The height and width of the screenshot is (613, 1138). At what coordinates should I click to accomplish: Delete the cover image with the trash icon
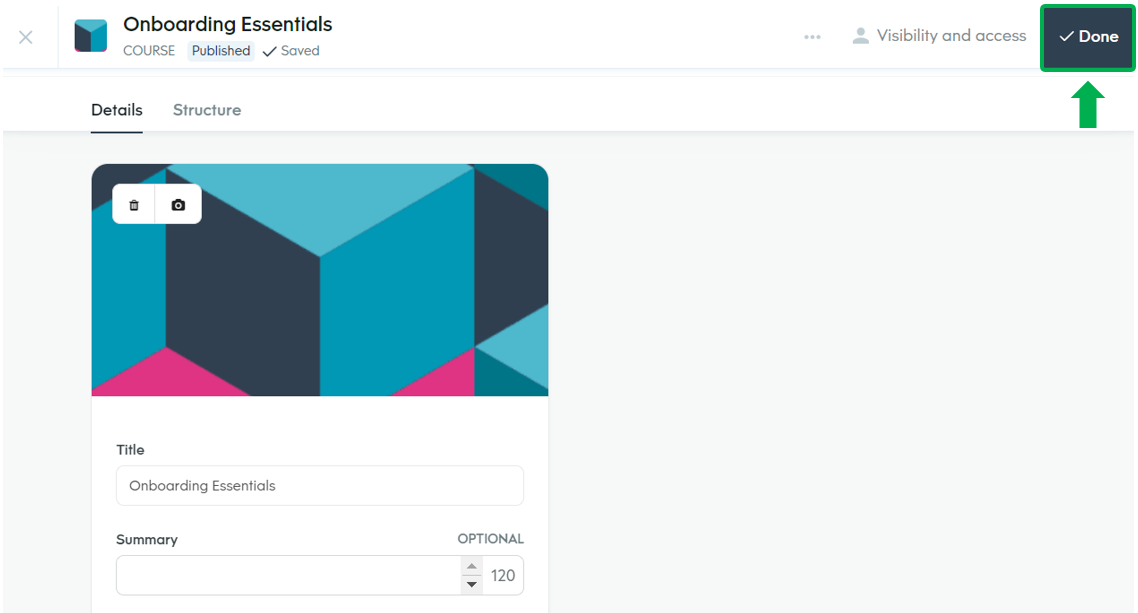(134, 205)
